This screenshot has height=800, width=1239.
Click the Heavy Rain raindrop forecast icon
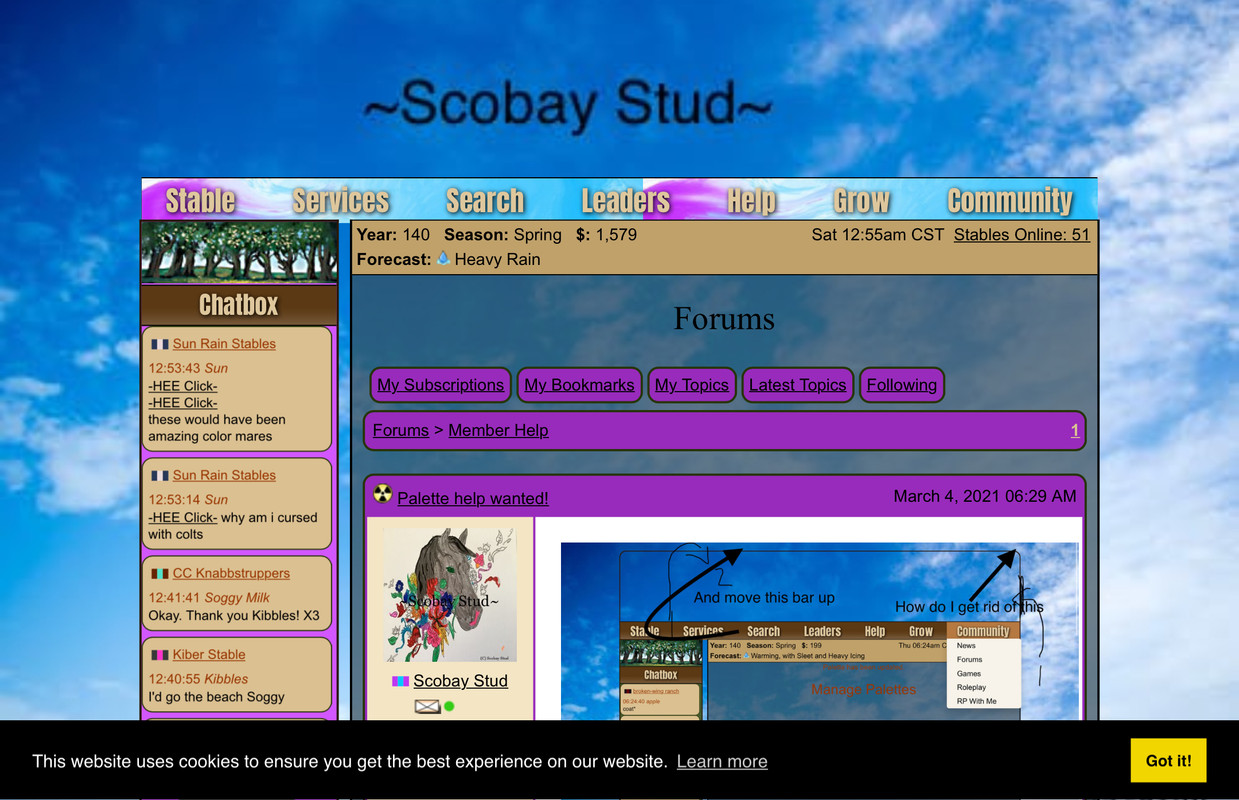click(443, 258)
